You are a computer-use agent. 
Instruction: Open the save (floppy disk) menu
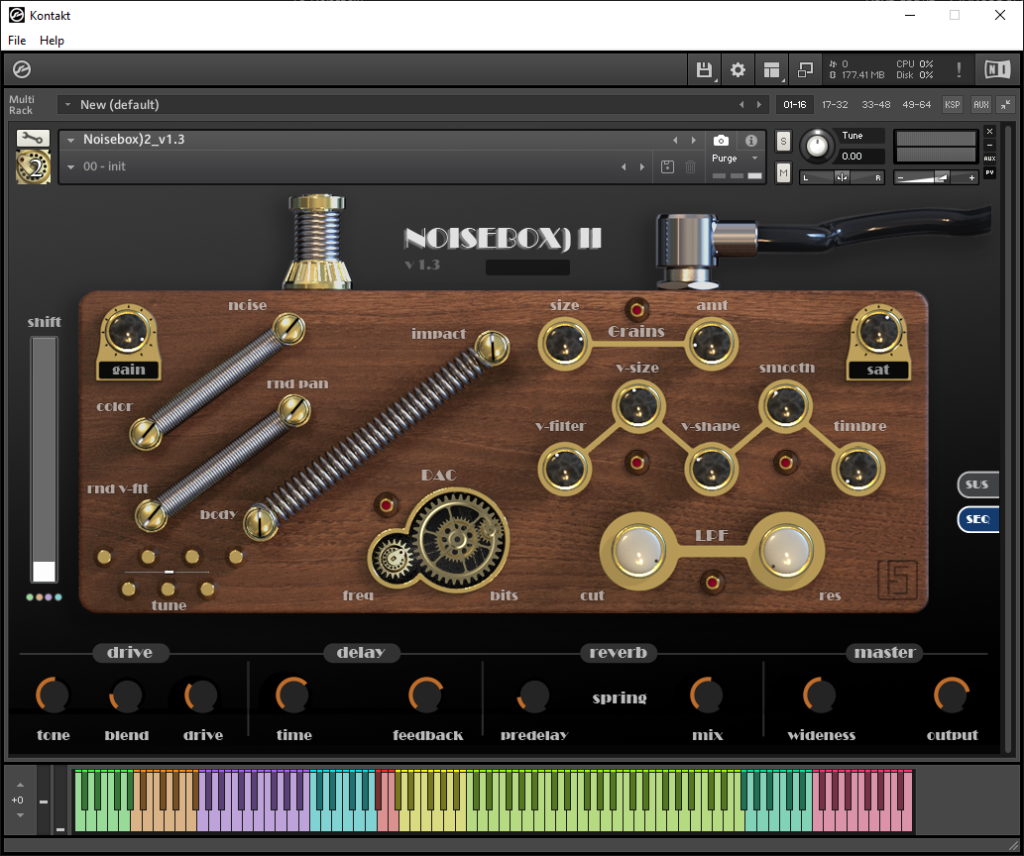[704, 70]
